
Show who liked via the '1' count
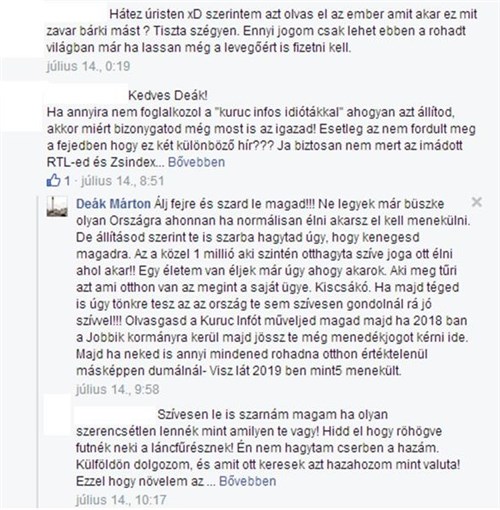pos(67,181)
